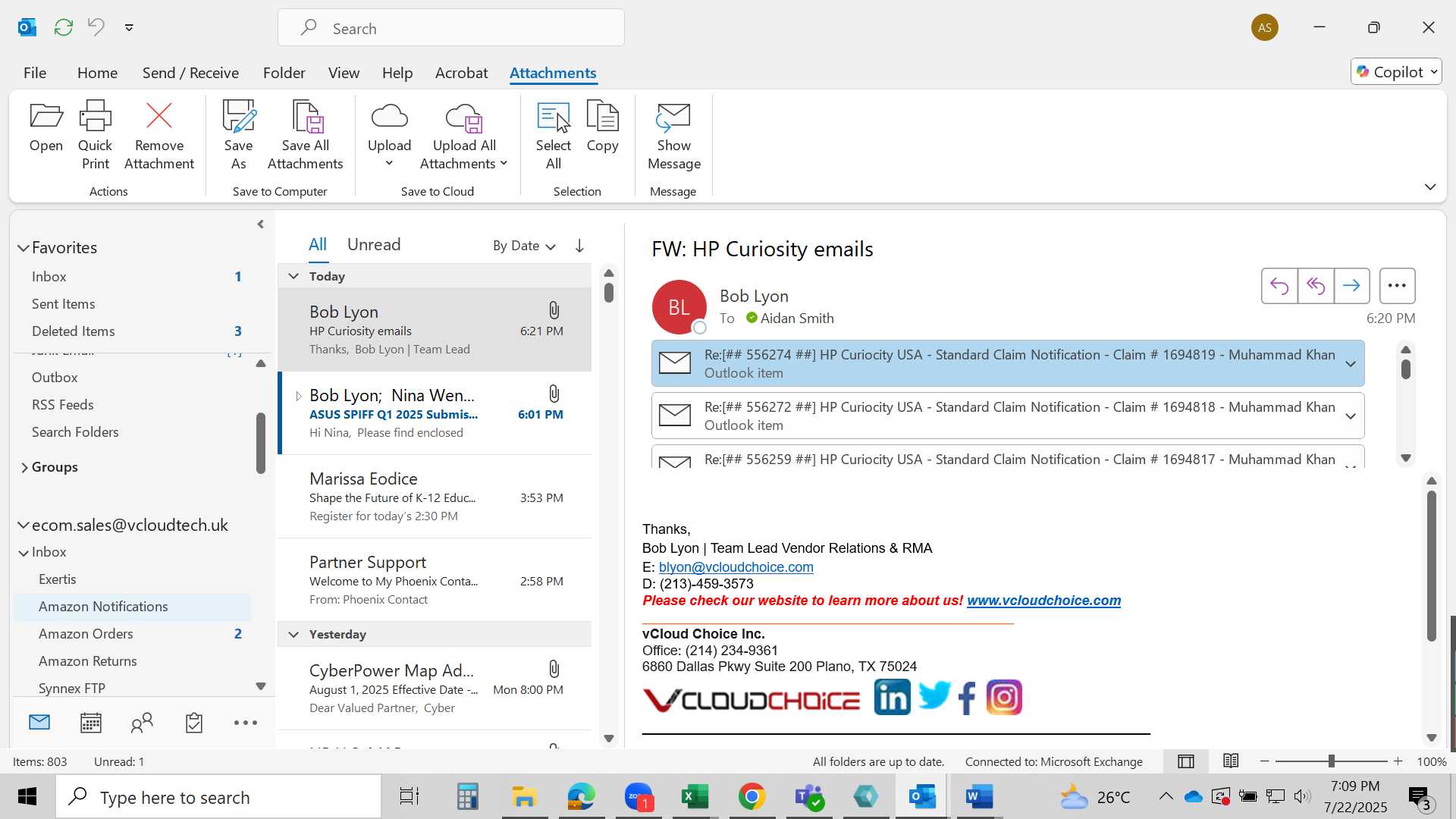Open Chrome from Windows taskbar
Screen dimensions: 1456x819
752,797
